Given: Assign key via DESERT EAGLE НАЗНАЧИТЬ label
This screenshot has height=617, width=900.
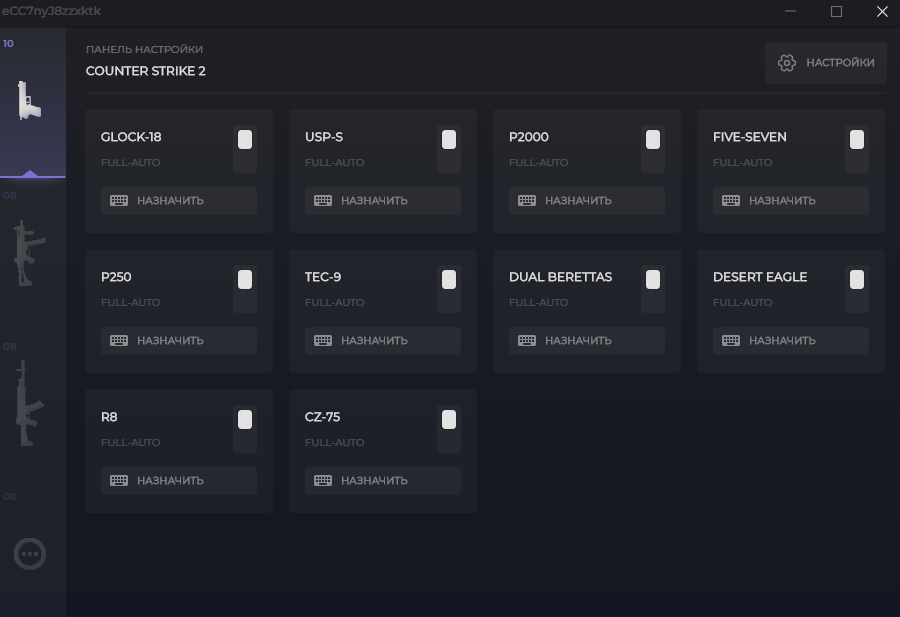Looking at the screenshot, I should (x=782, y=340).
